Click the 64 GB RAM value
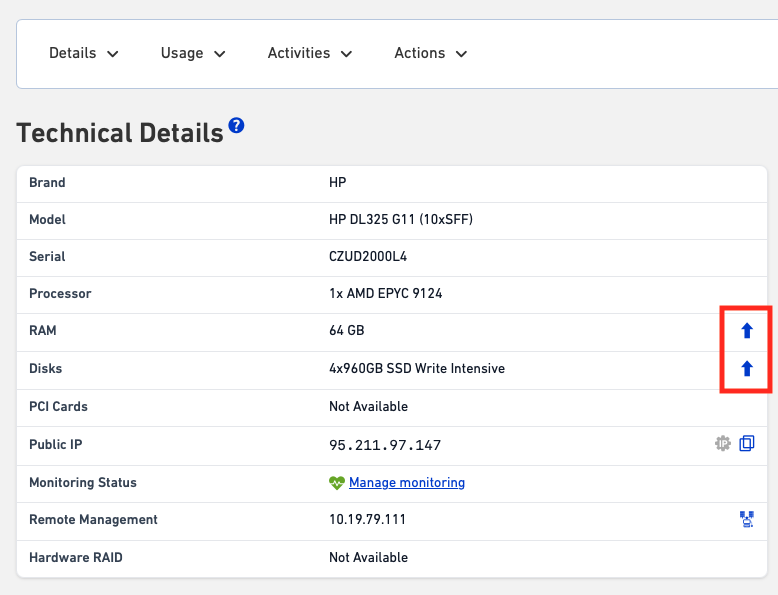The height and width of the screenshot is (595, 778). point(347,331)
